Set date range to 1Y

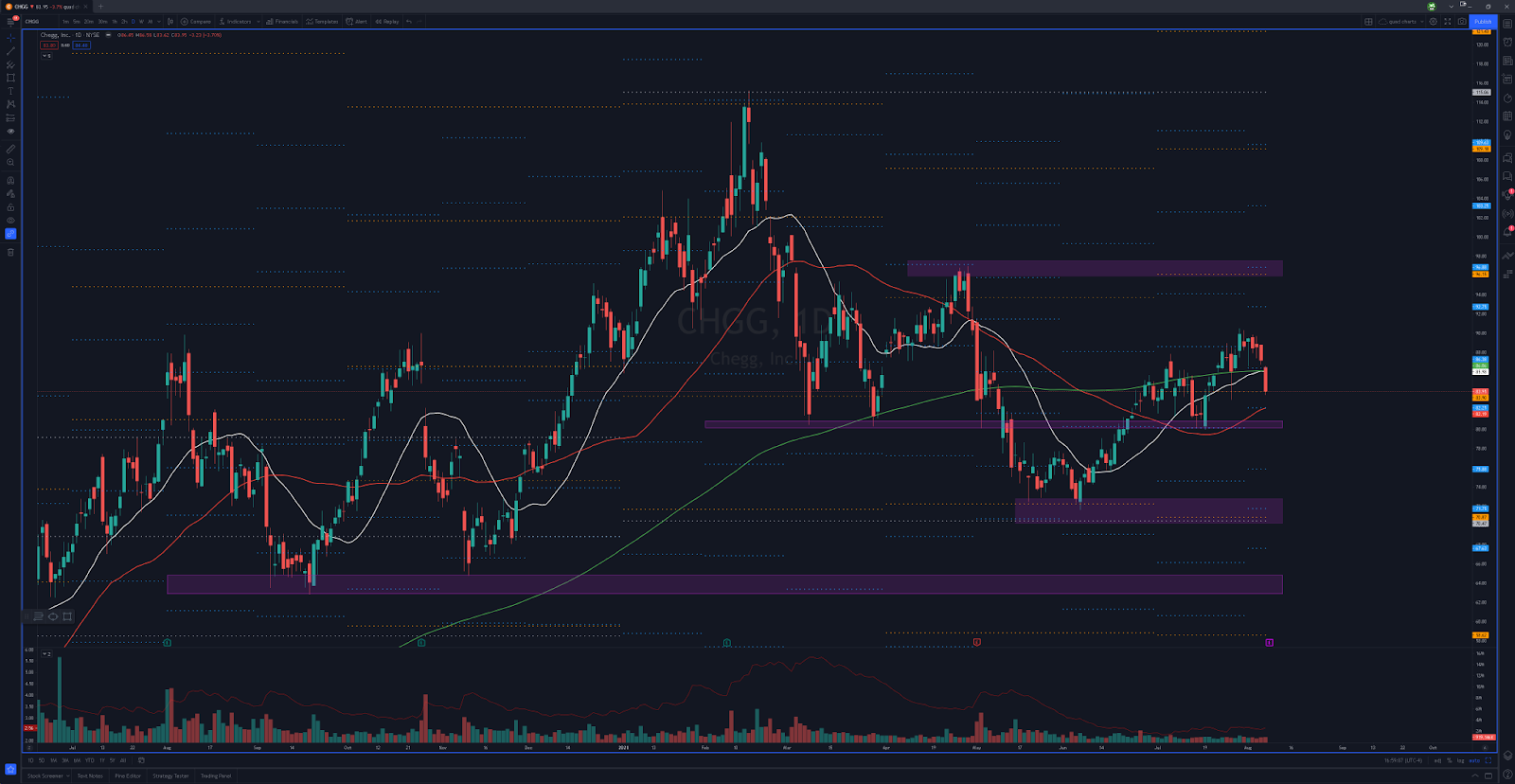pos(101,760)
